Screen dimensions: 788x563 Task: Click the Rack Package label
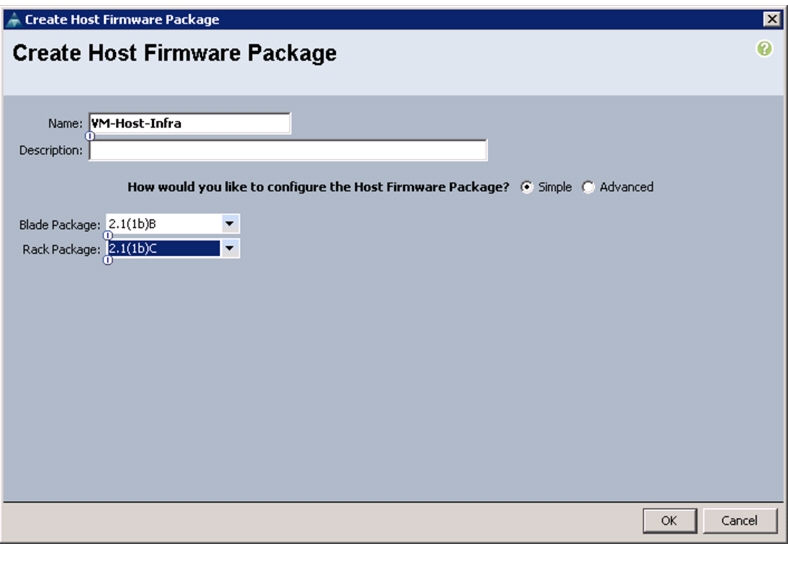61,249
